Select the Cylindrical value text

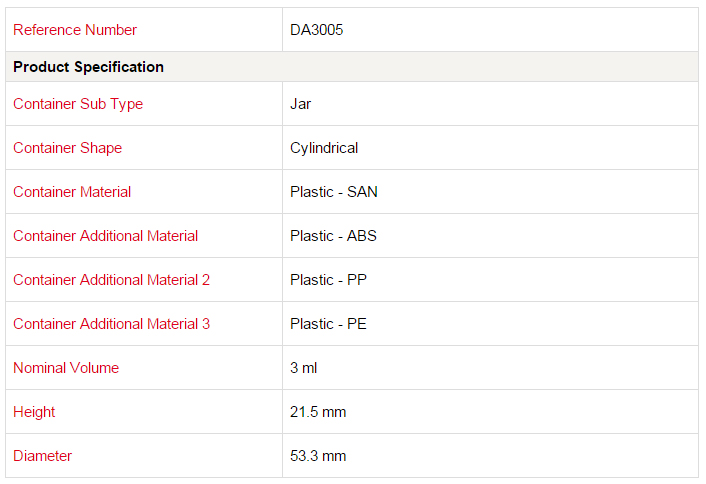(x=324, y=148)
